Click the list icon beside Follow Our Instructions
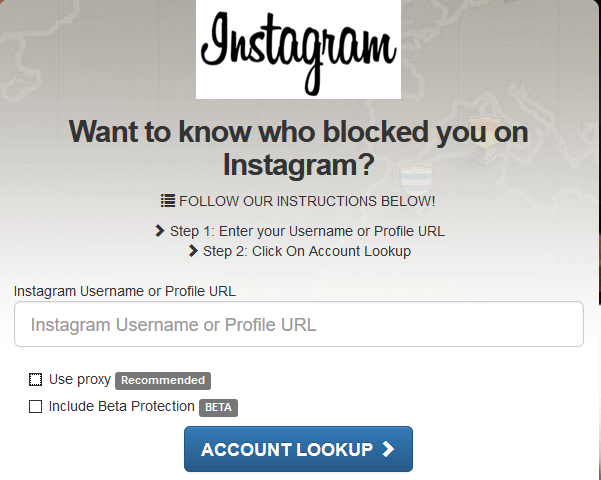 [x=167, y=201]
